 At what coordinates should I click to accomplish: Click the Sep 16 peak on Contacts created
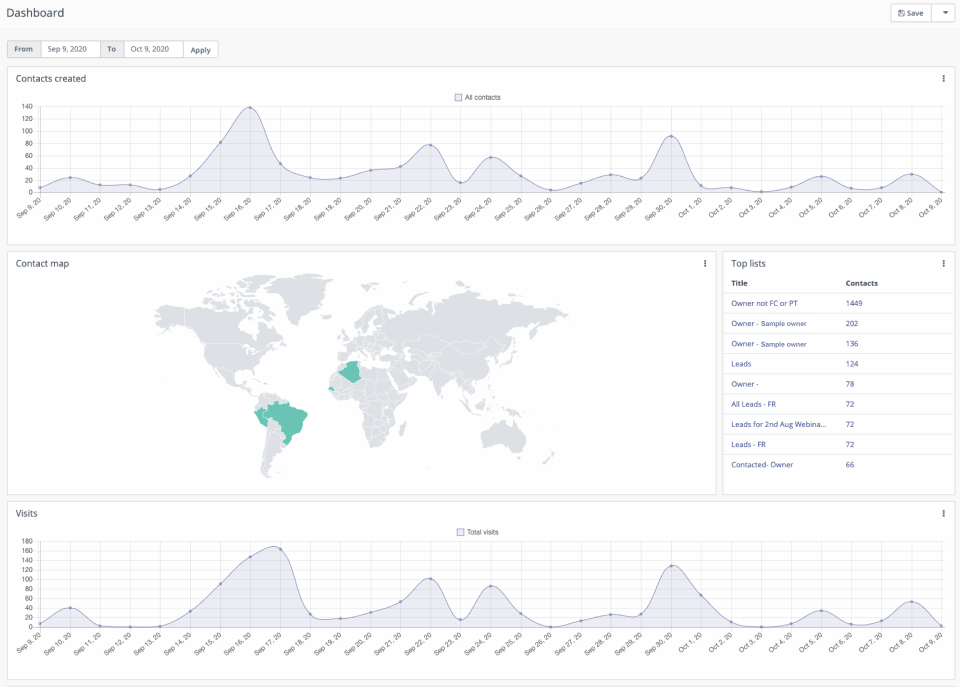pos(249,106)
